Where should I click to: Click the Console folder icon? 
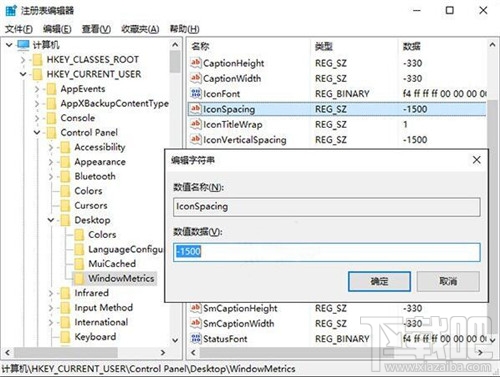[51, 118]
